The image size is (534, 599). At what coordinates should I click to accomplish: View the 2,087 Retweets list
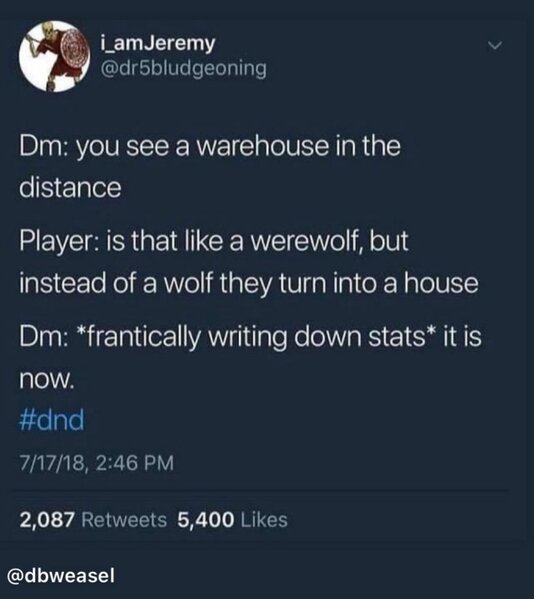click(93, 520)
